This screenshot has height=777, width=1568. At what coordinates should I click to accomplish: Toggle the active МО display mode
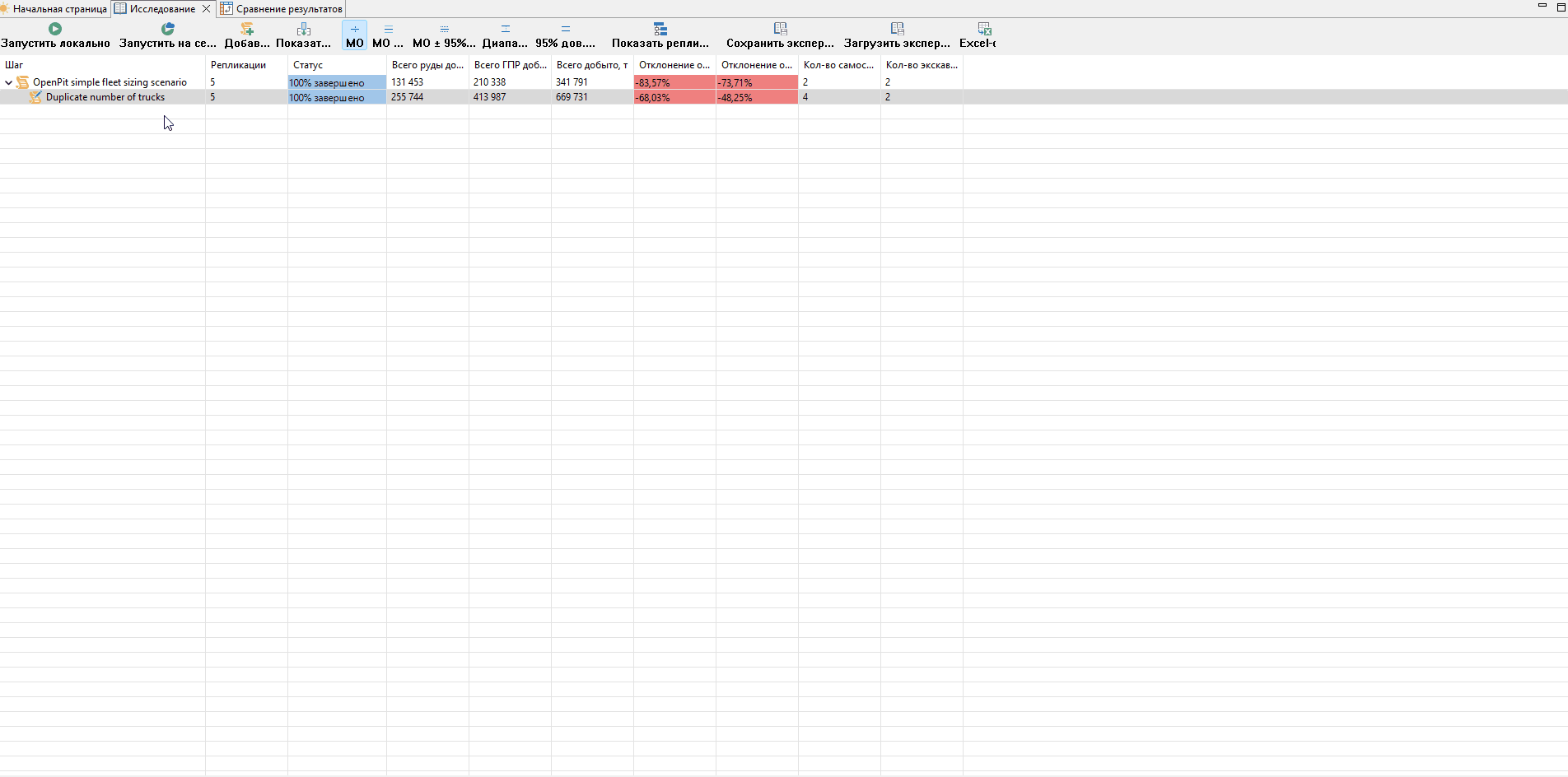click(355, 35)
